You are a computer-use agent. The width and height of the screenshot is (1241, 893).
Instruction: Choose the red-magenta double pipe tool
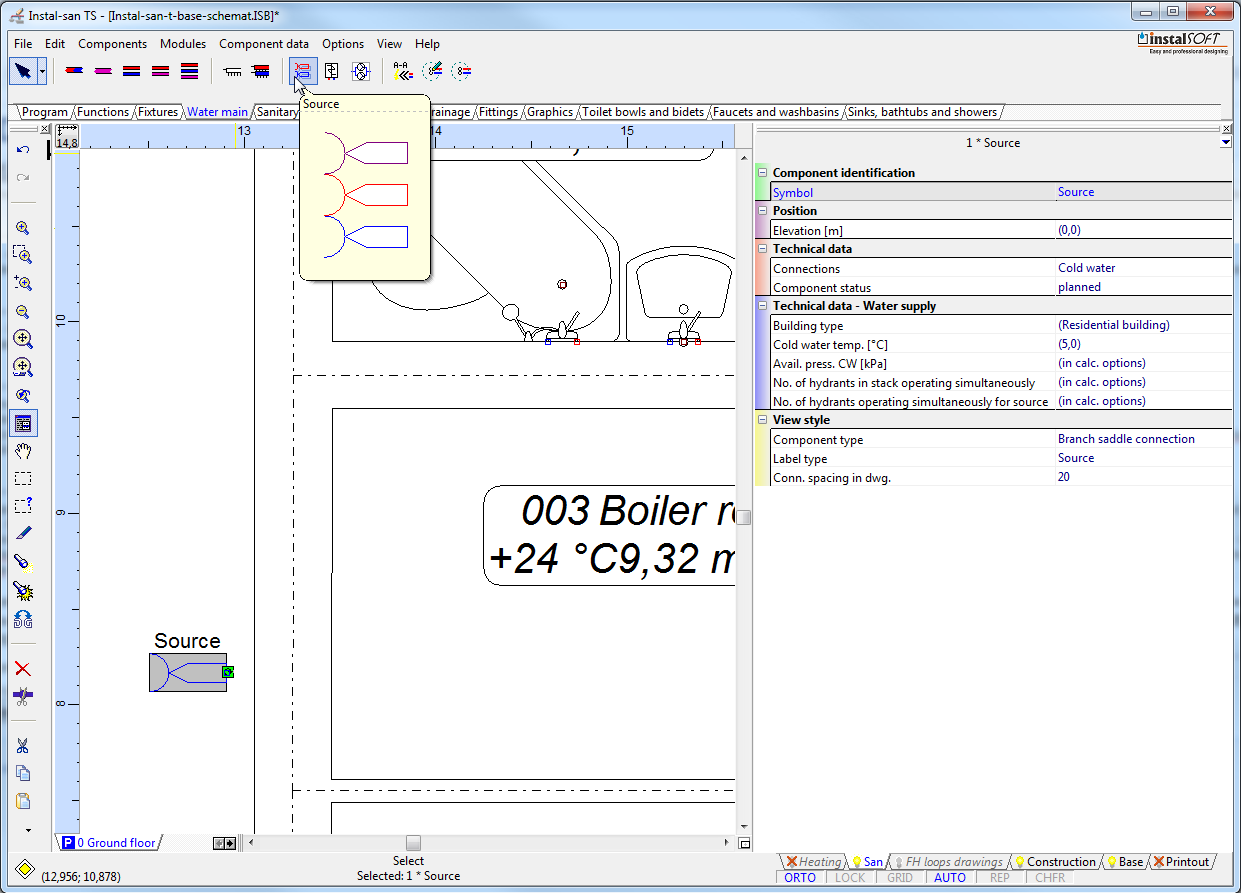click(160, 71)
